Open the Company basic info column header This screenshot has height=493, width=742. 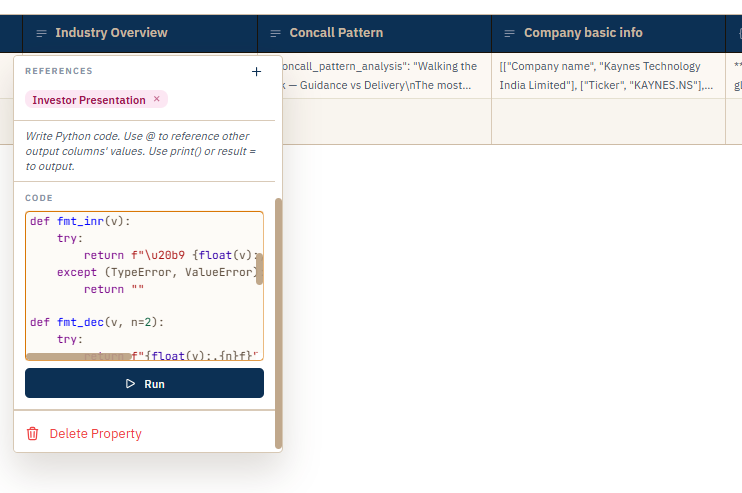(x=609, y=33)
